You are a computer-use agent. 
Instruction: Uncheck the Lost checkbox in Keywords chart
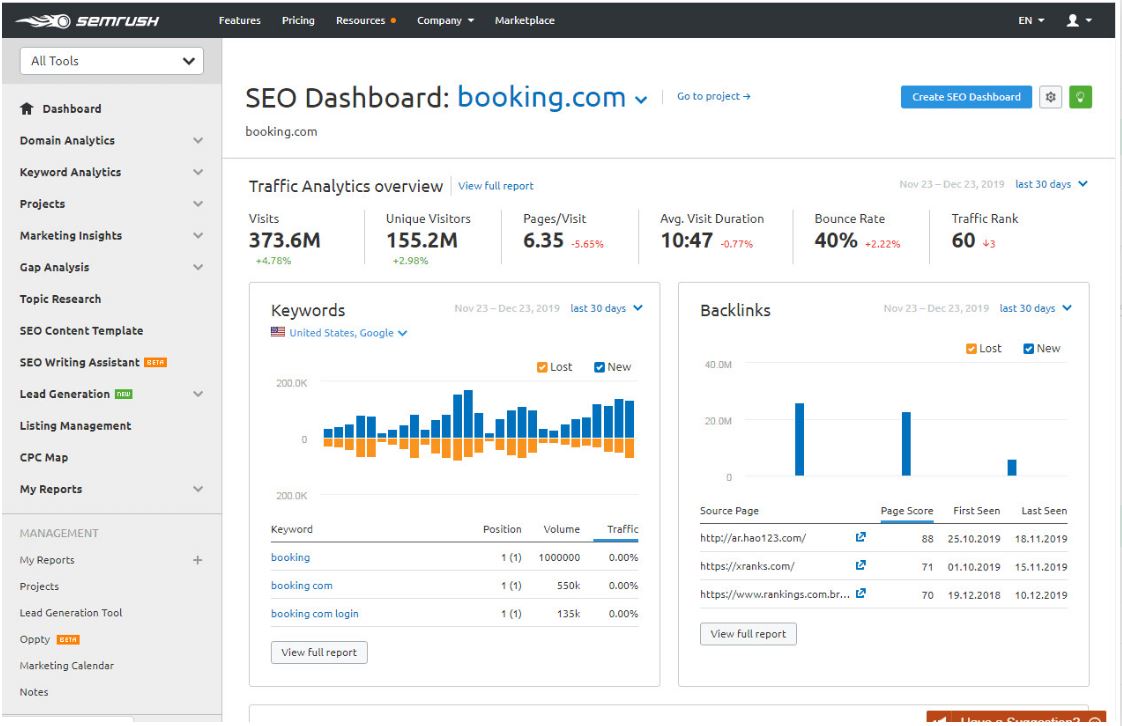pos(543,367)
